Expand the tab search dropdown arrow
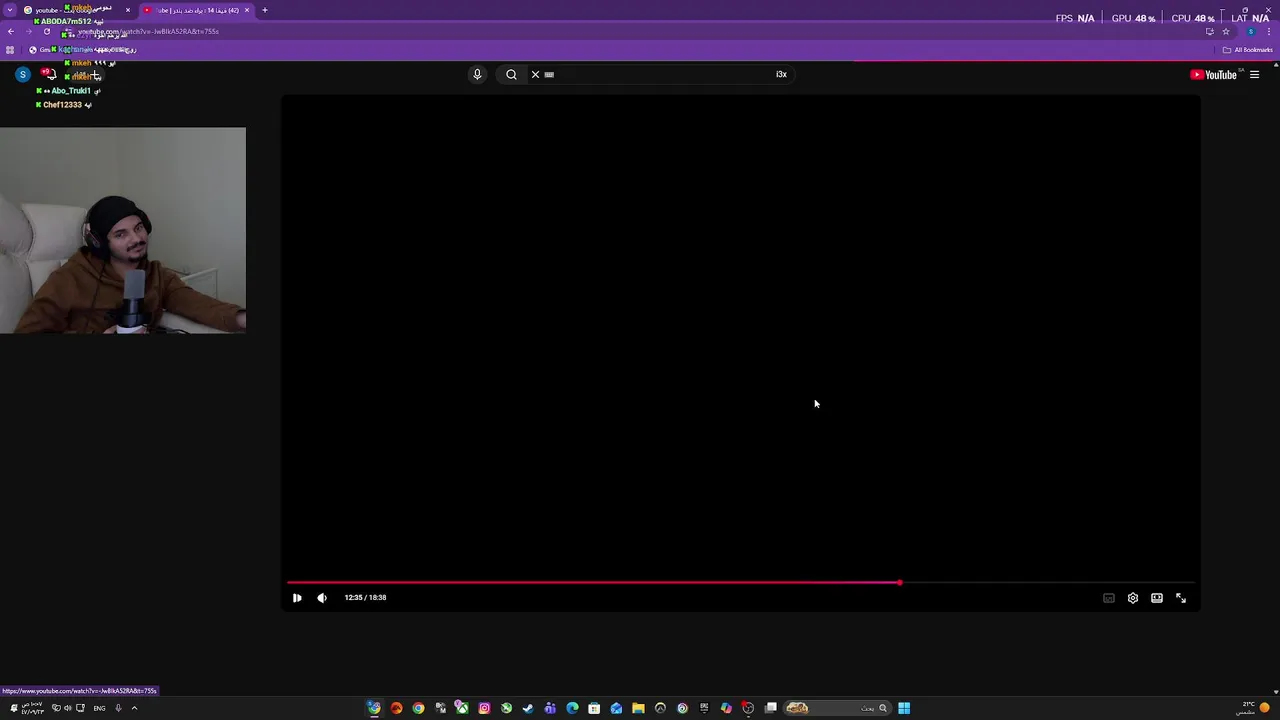This screenshot has height=720, width=1280. [10, 10]
